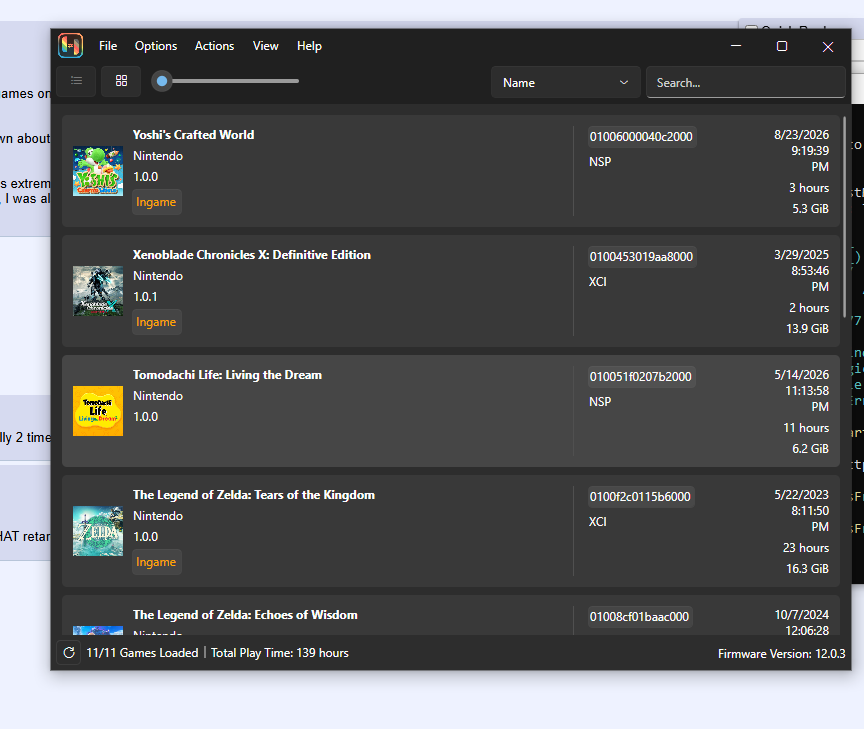Click the Search input field
The width and height of the screenshot is (864, 729).
pyautogui.click(x=746, y=82)
